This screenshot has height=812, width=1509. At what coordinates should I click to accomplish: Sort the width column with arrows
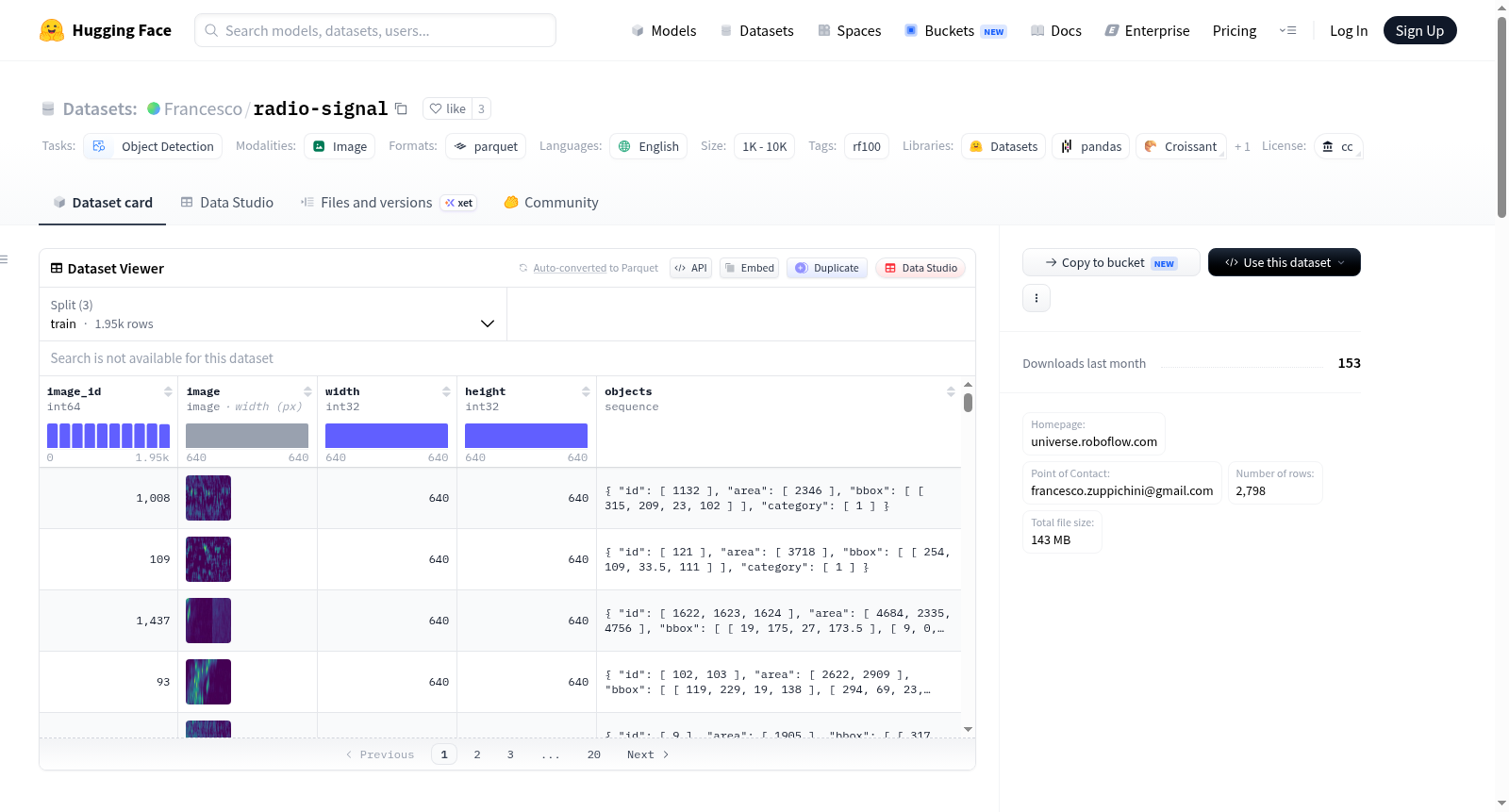(x=447, y=391)
